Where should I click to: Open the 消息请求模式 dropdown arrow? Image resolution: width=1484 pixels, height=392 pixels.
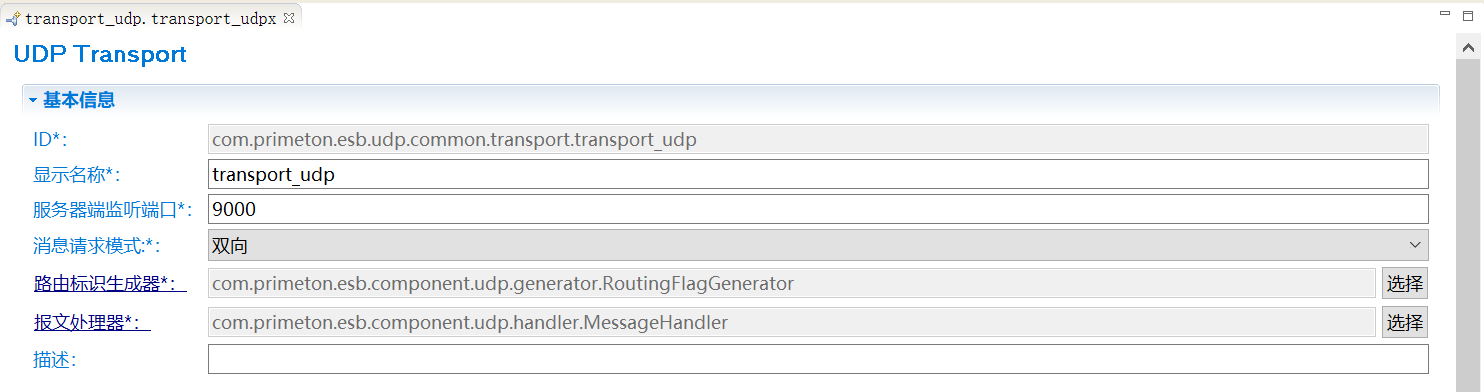tap(1414, 245)
